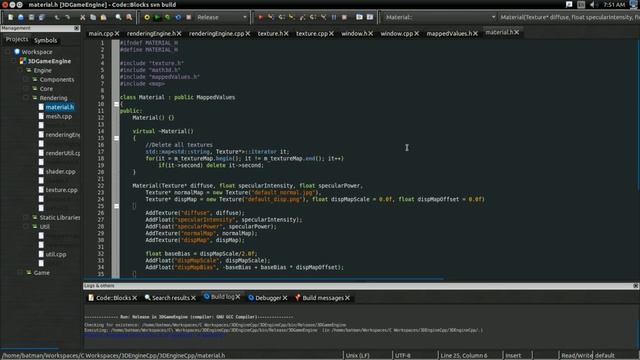Image resolution: width=640 pixels, height=360 pixels.
Task: Step to next line in debugger
Action: [x=281, y=17]
